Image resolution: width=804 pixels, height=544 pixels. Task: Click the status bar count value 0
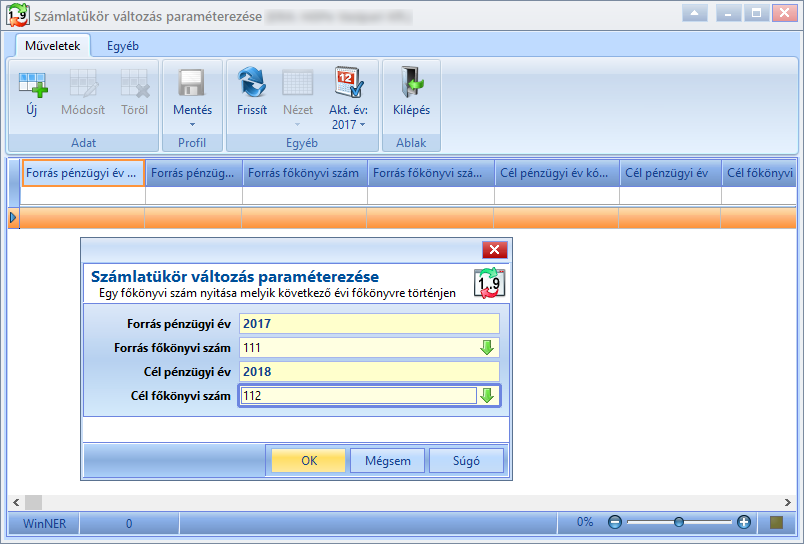click(129, 523)
